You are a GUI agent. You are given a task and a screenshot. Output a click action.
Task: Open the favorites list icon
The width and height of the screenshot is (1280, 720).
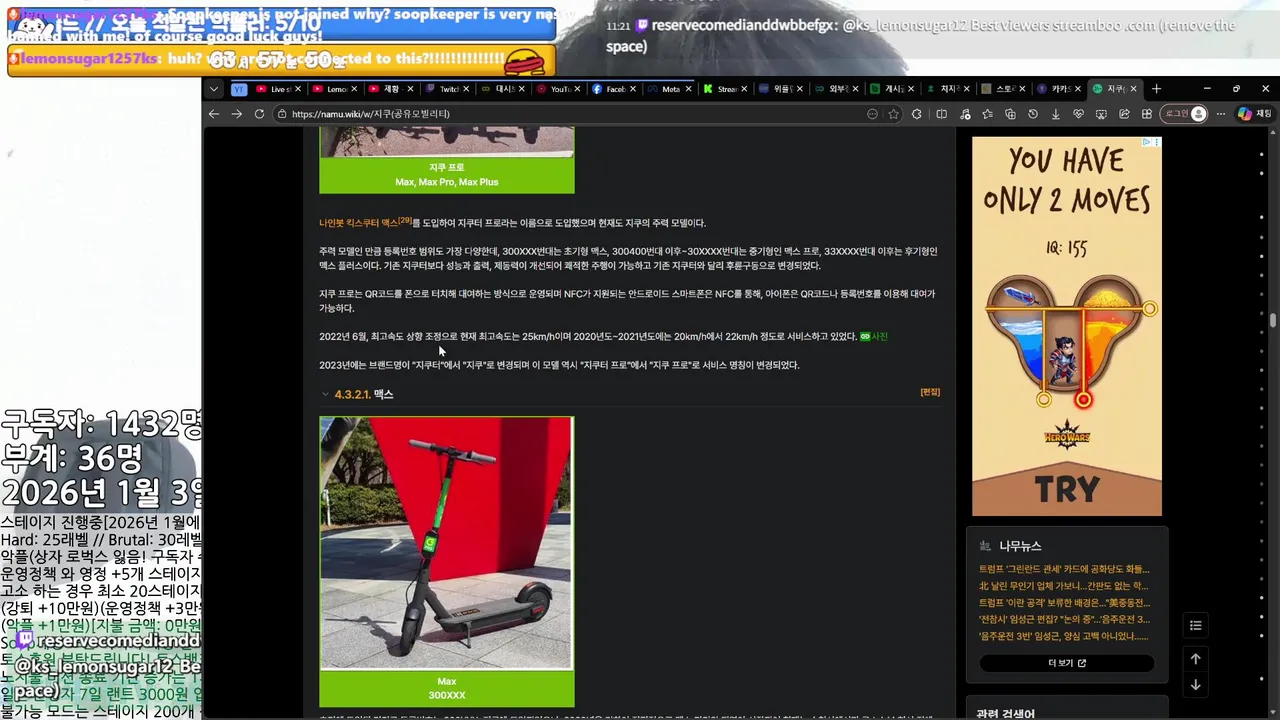tap(987, 114)
